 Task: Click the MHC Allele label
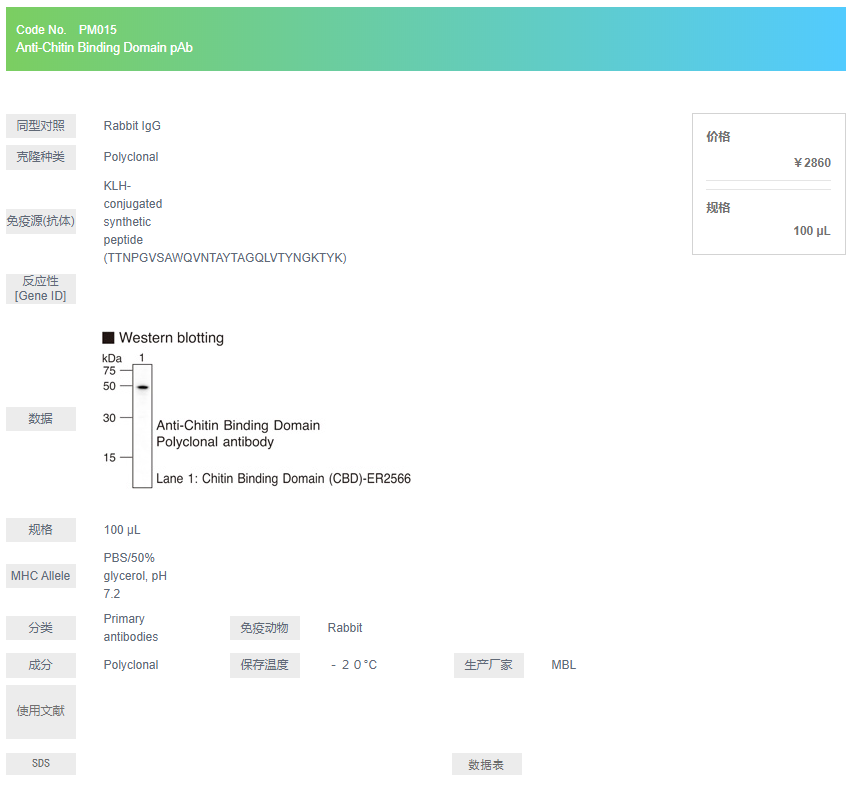[x=41, y=576]
